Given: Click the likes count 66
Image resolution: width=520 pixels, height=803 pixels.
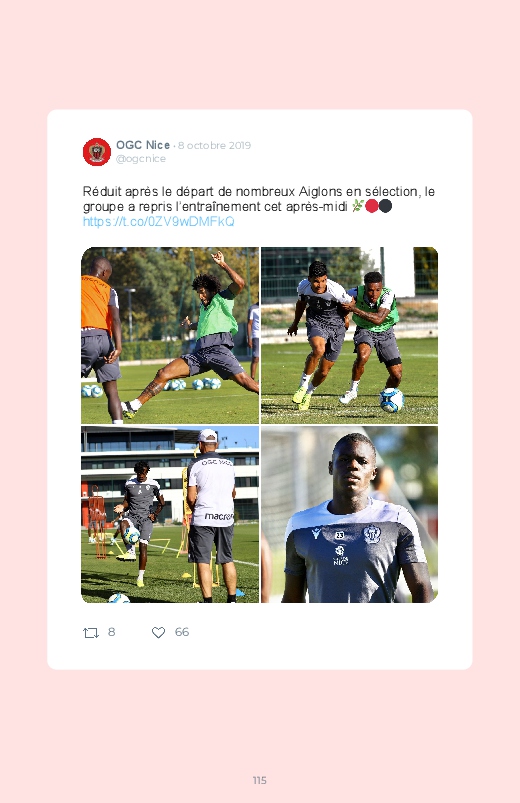Looking at the screenshot, I should point(182,632).
